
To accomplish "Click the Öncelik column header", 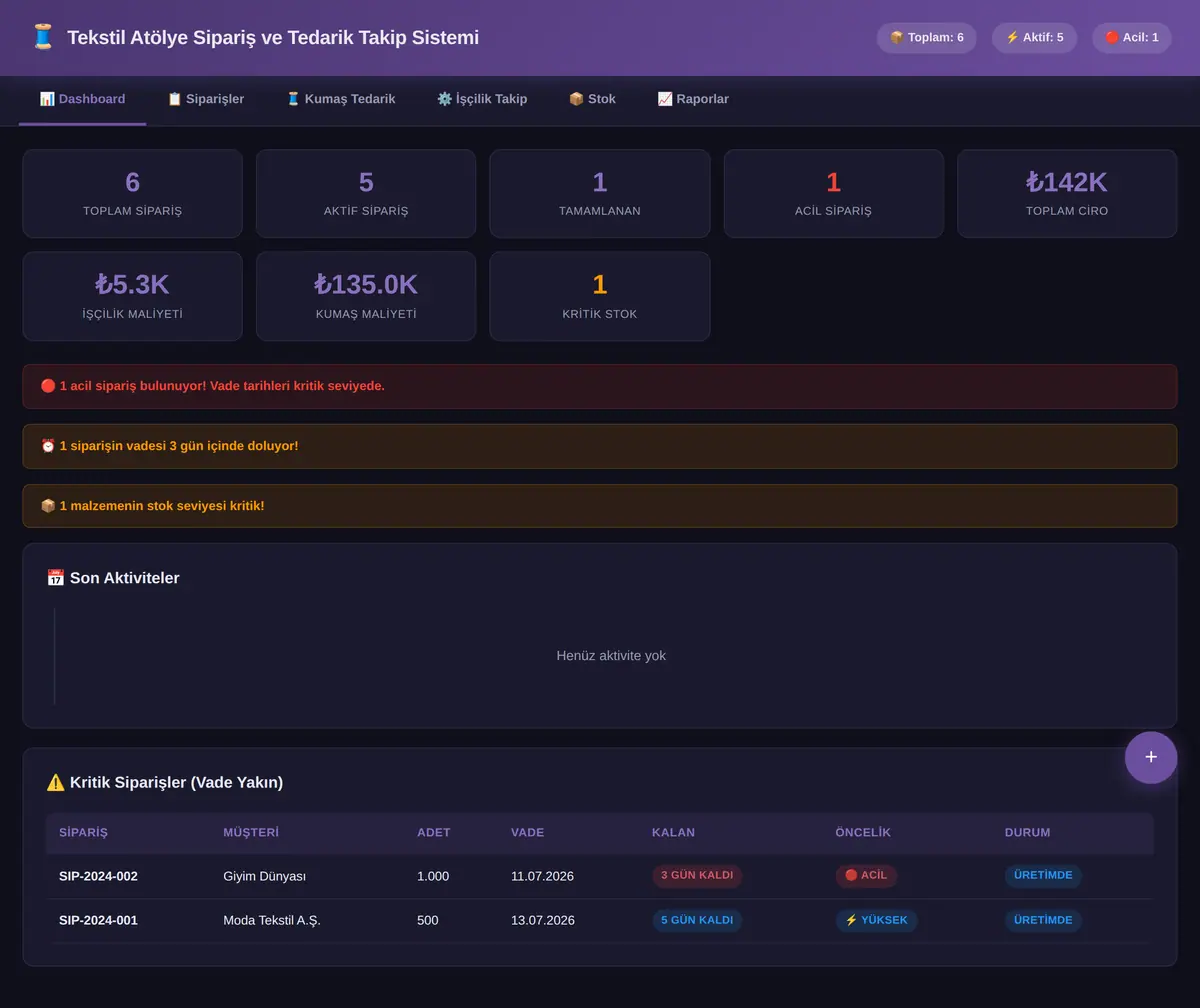I will (x=863, y=833).
